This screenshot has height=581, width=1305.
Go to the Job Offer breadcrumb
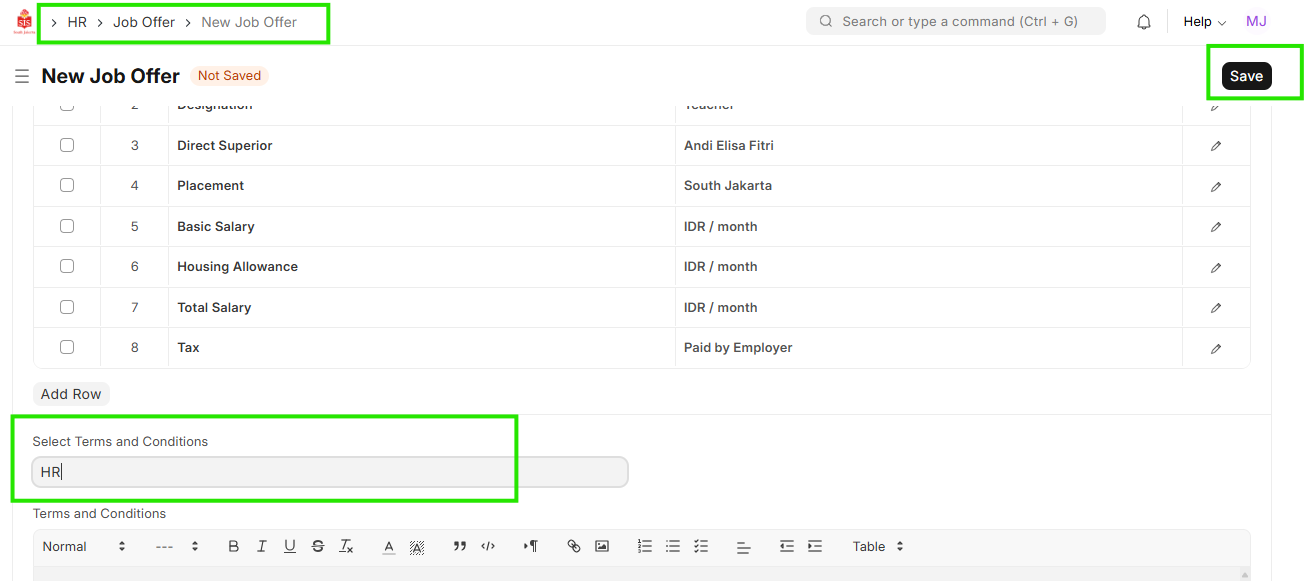(x=144, y=22)
